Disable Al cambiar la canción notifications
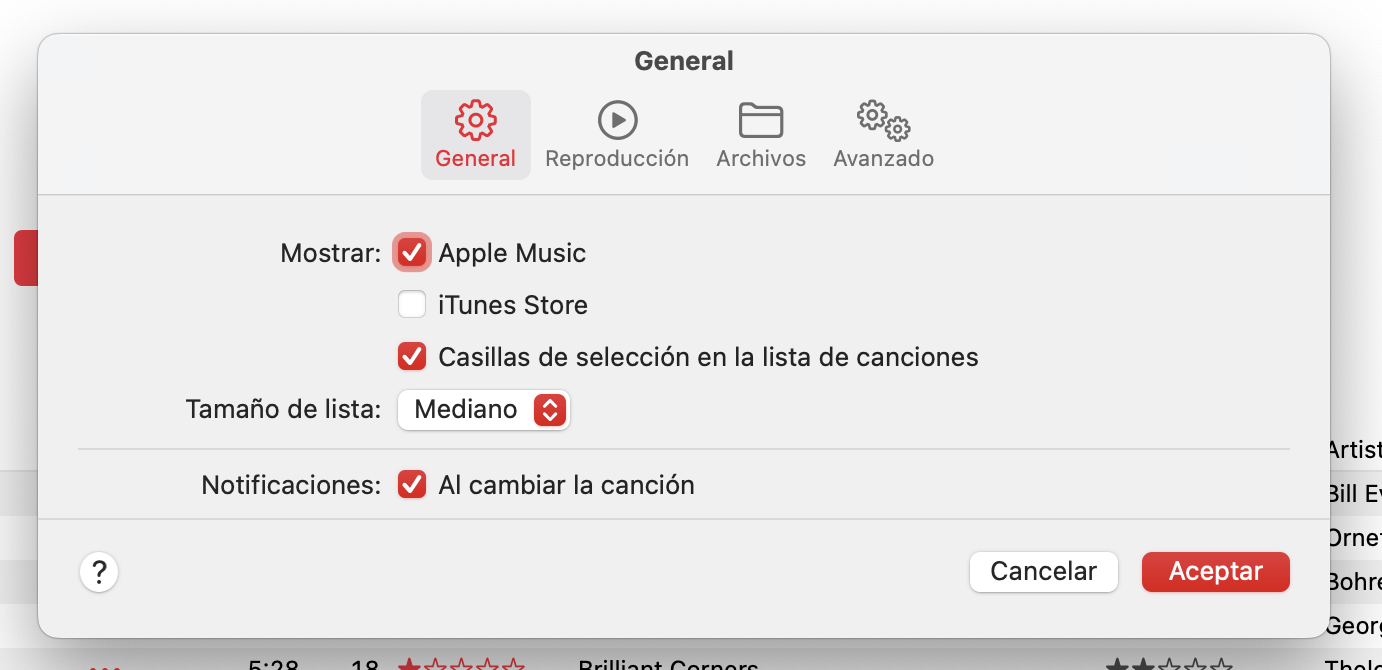This screenshot has width=1382, height=670. point(412,485)
